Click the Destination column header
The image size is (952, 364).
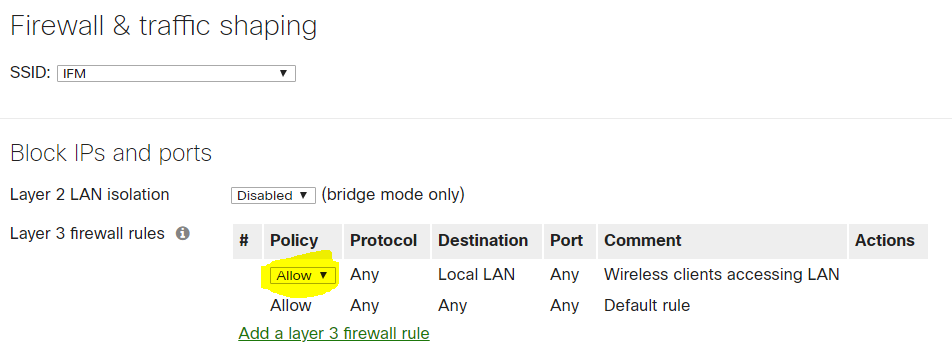(x=483, y=241)
